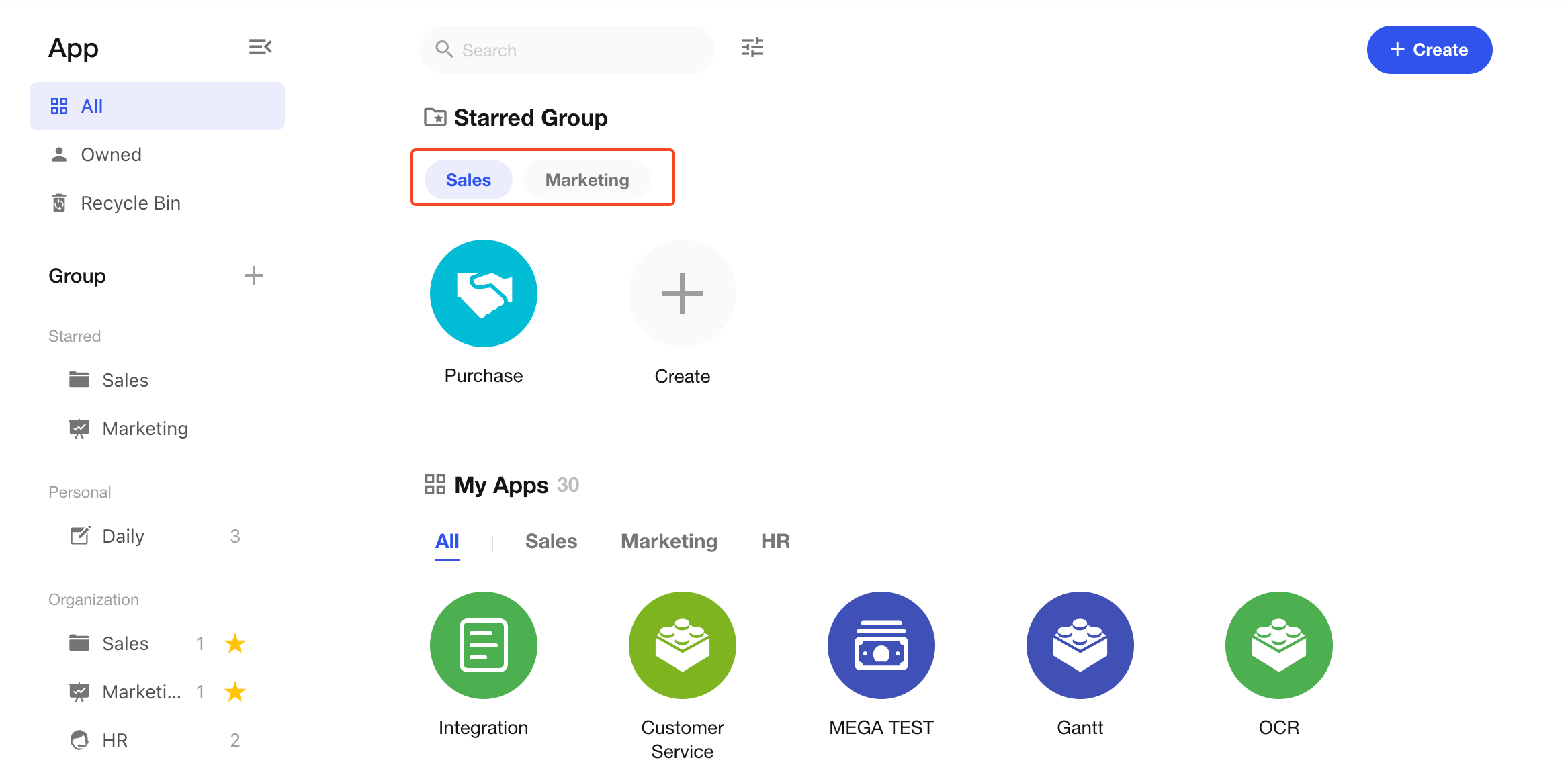
Task: Click the gray plus Create app circle
Action: (682, 293)
